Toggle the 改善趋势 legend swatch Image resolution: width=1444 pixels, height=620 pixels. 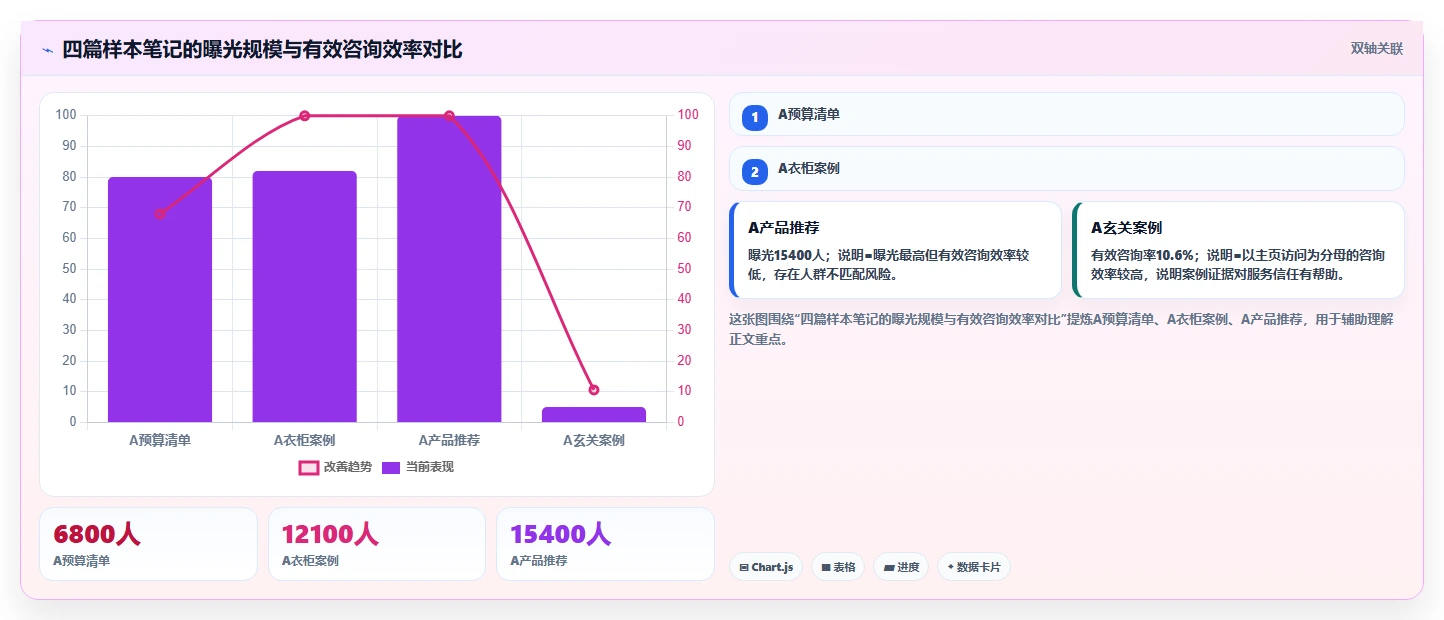(x=309, y=467)
